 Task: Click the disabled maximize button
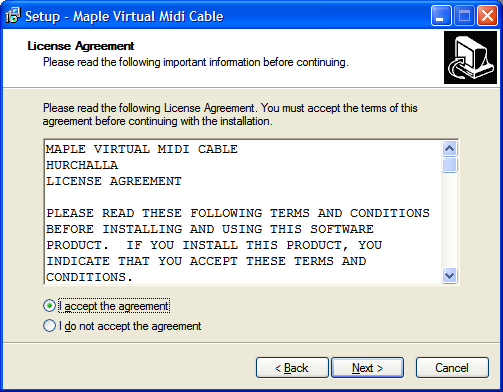[464, 16]
